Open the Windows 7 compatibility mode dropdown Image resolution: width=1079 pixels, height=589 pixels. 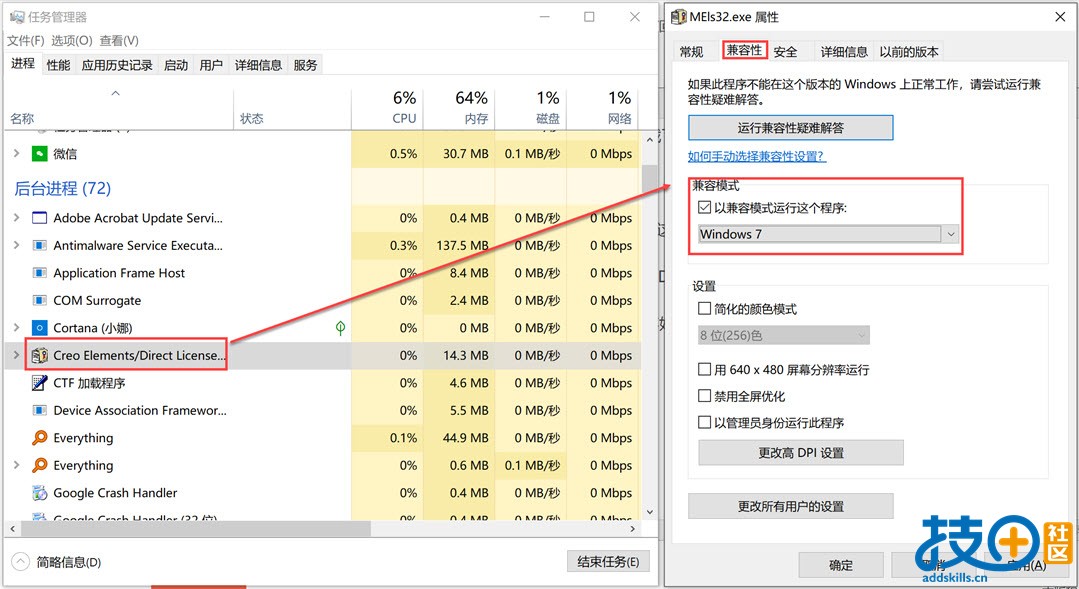pos(828,234)
